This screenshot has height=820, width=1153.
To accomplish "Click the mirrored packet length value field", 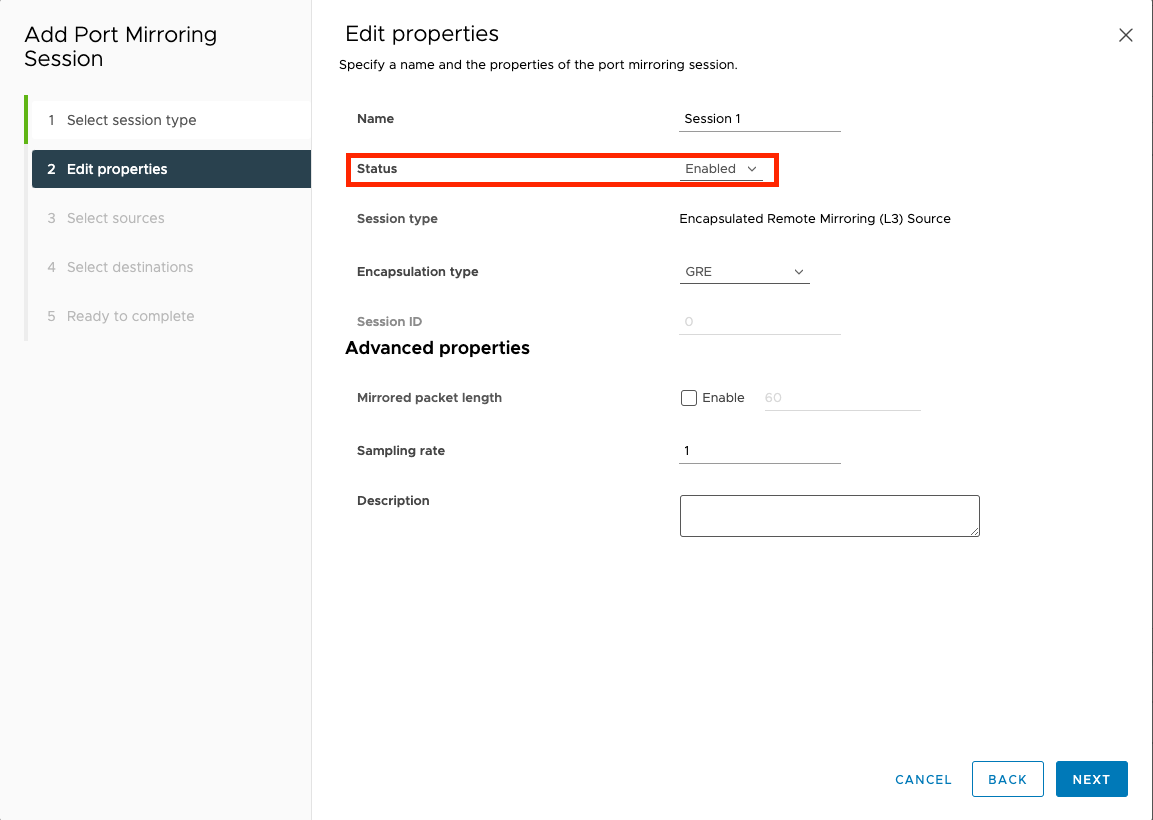I will (842, 397).
